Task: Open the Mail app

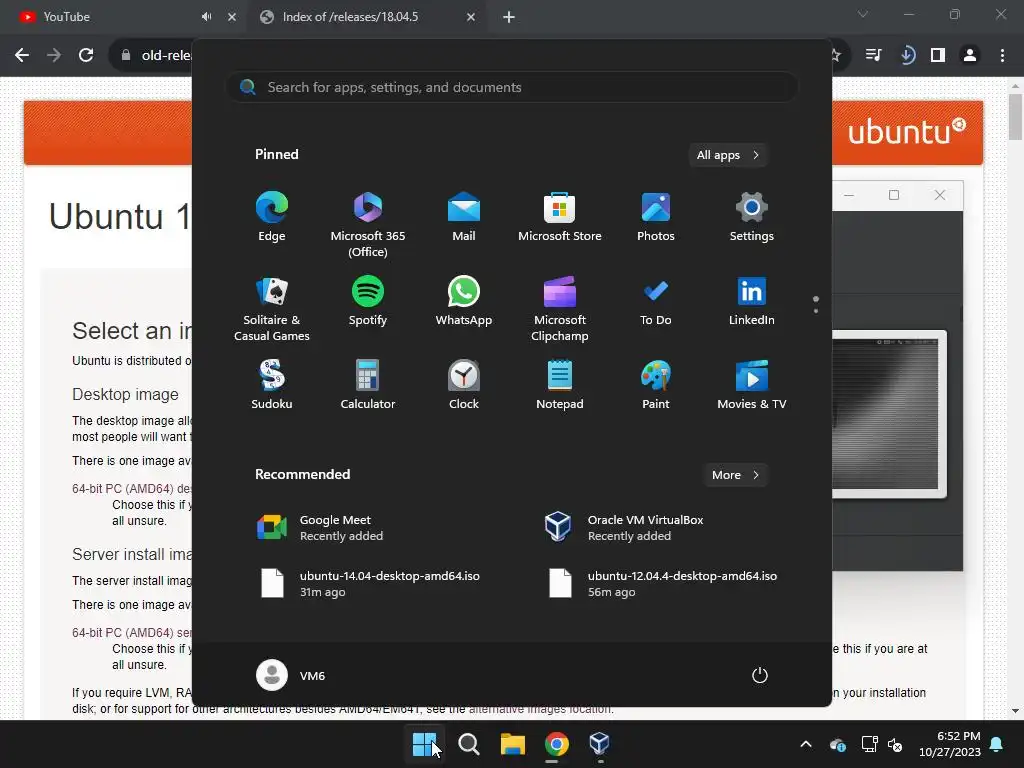Action: 464,217
